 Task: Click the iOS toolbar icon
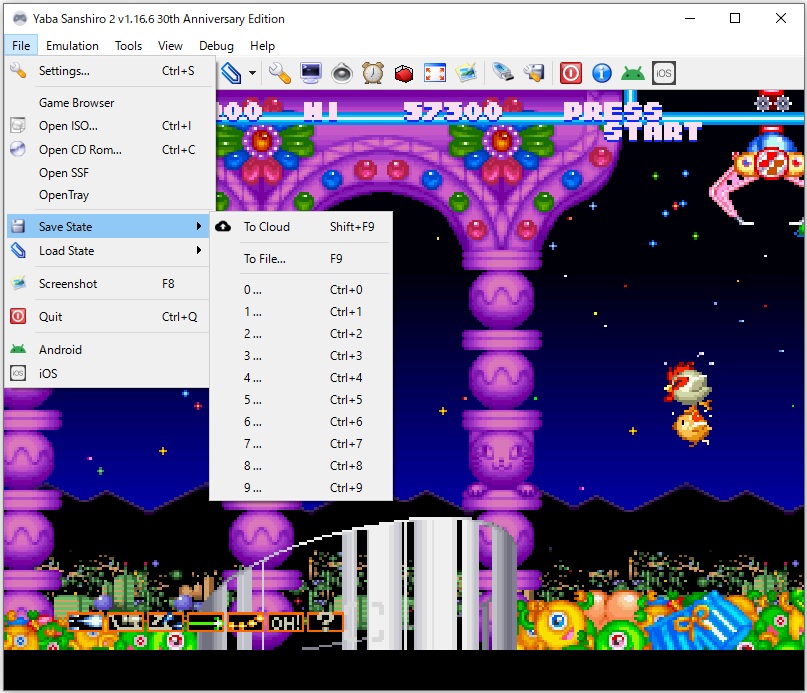coord(664,73)
